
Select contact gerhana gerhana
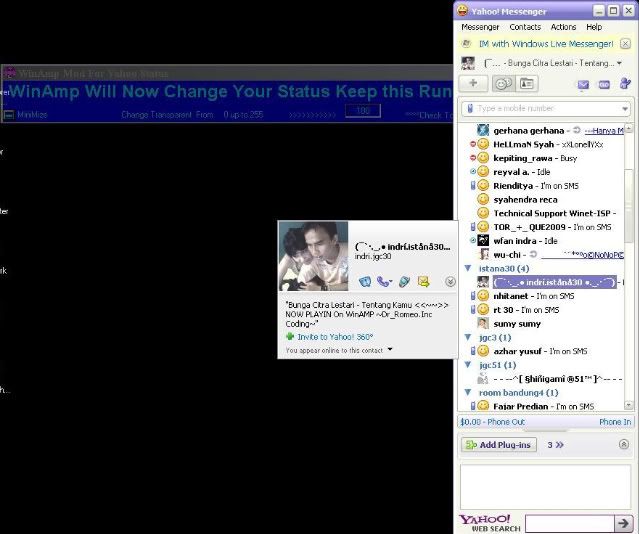528,130
